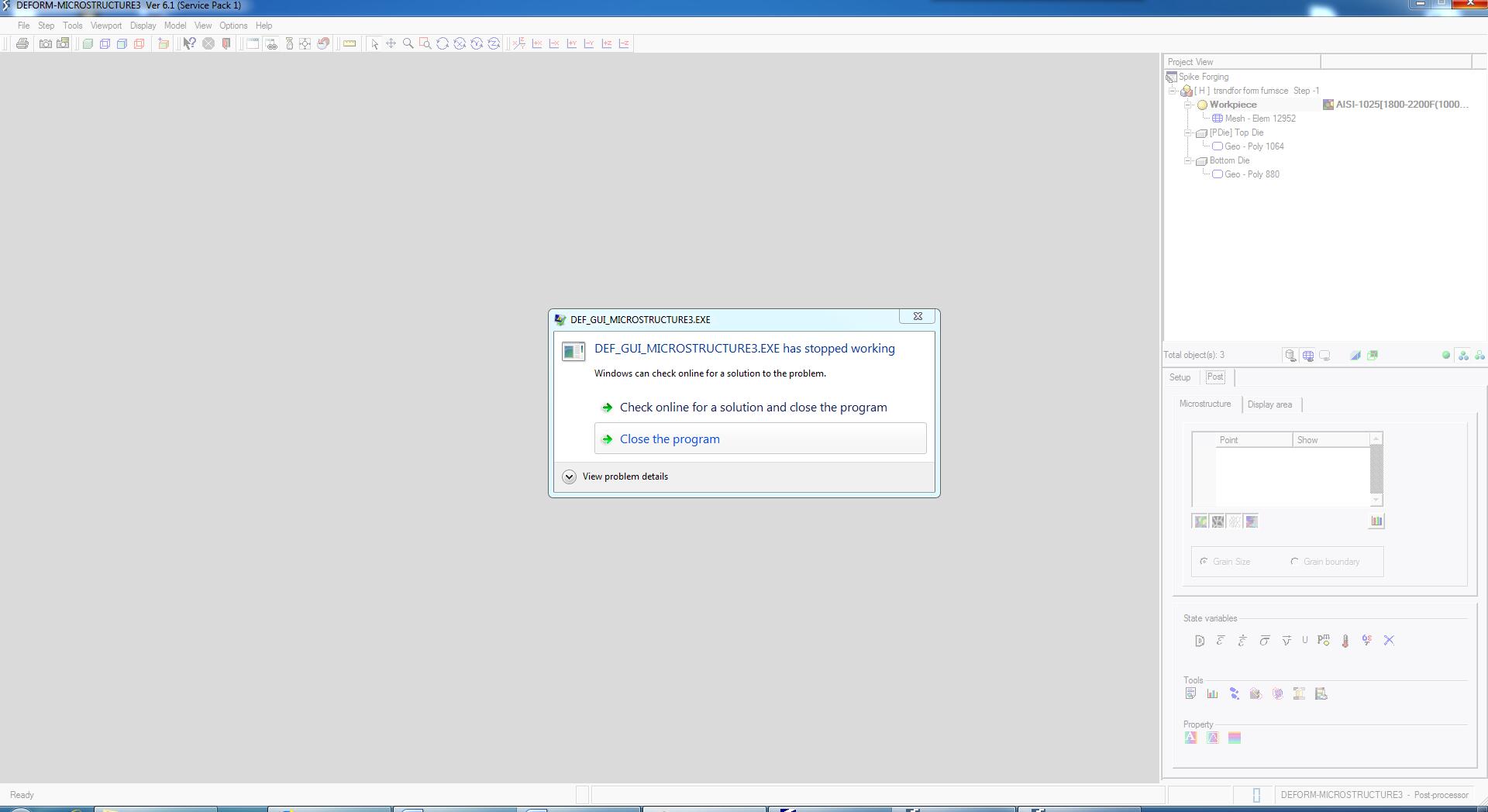Open the Display menu
The image size is (1488, 812).
143,26
